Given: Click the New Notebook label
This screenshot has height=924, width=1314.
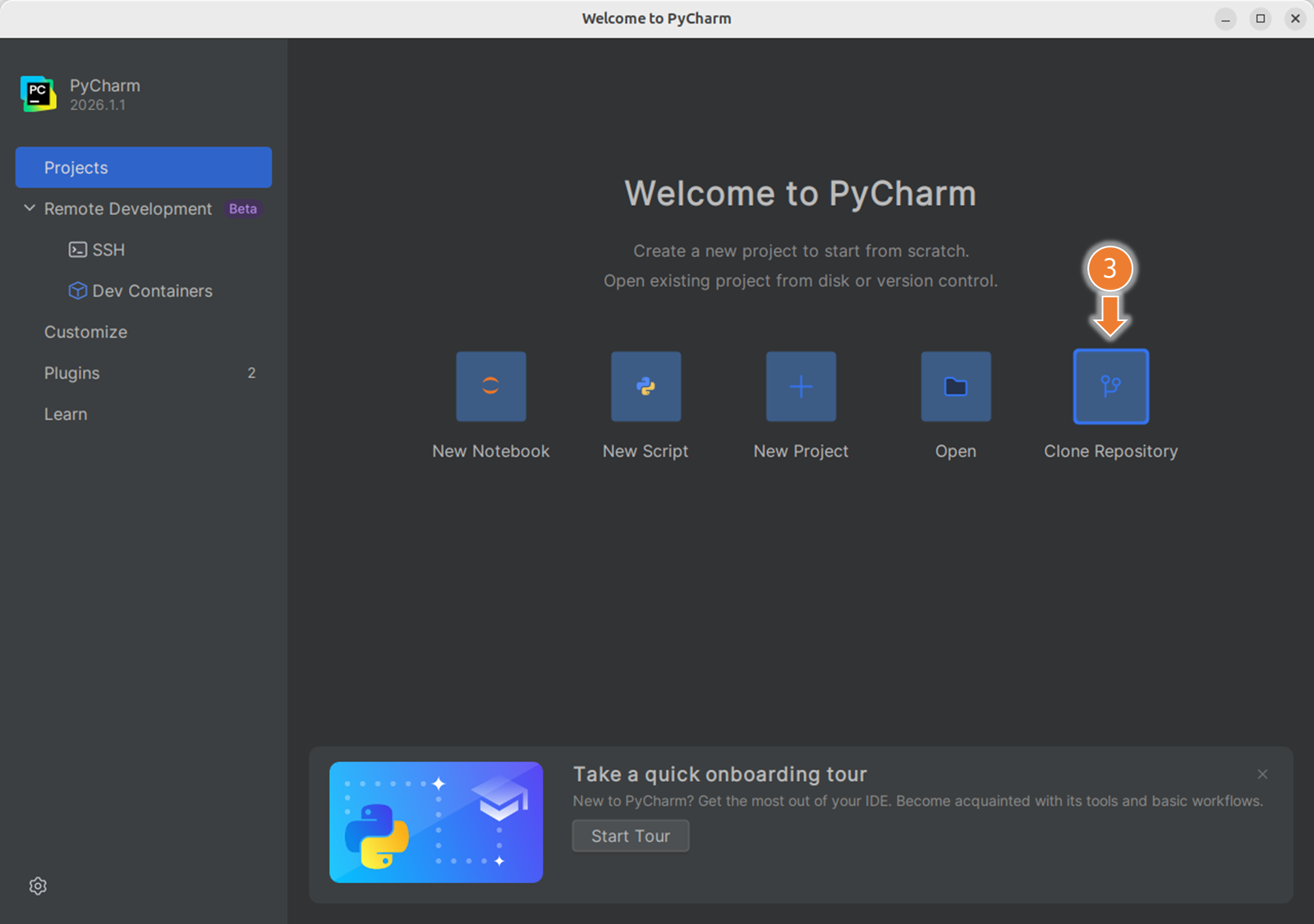Looking at the screenshot, I should click(491, 451).
